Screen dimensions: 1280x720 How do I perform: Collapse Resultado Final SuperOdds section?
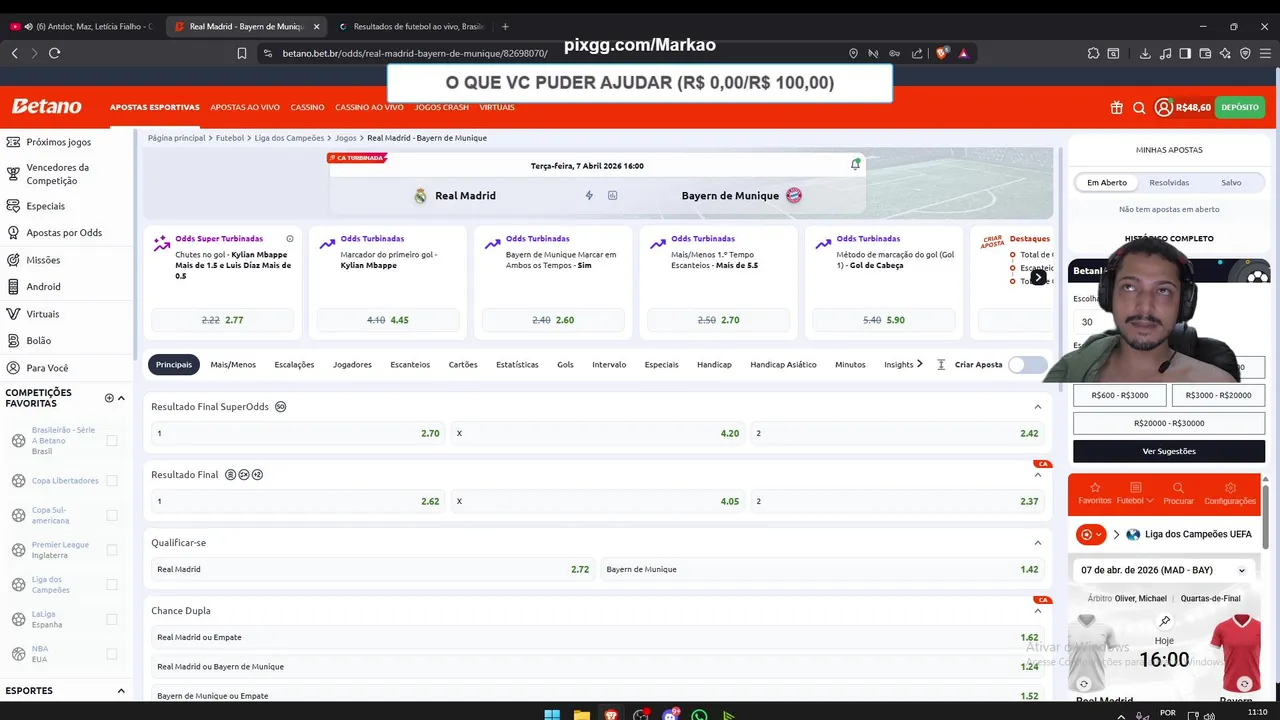click(1037, 407)
